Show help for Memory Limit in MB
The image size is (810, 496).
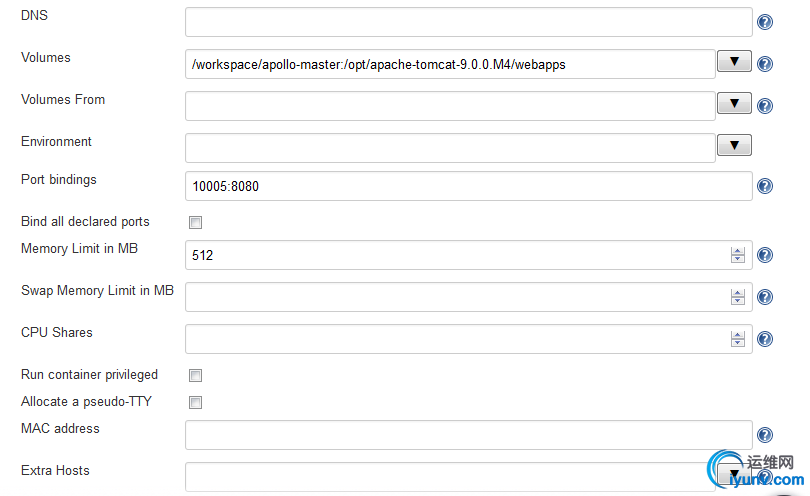point(765,255)
